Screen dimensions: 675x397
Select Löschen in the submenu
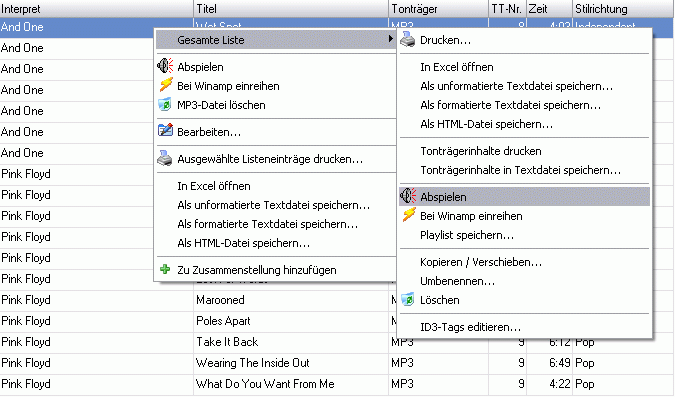pos(524,300)
